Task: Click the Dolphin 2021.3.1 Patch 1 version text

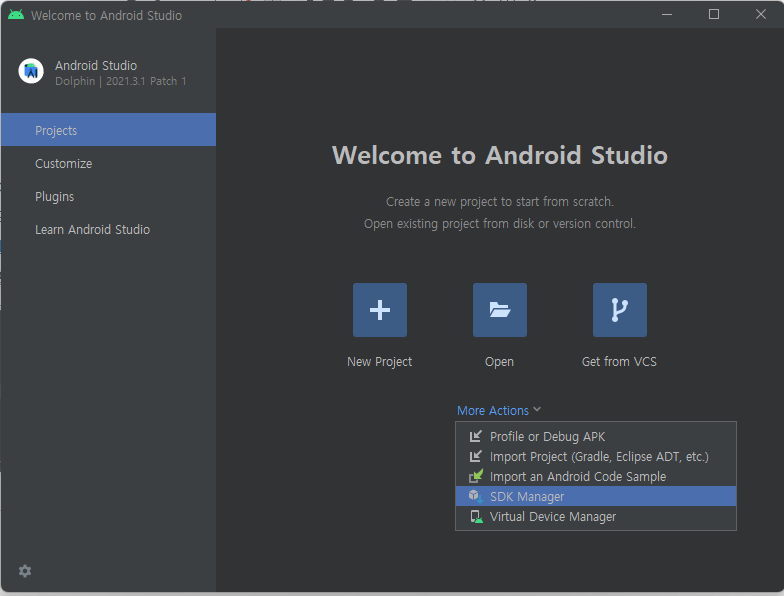Action: 120,81
